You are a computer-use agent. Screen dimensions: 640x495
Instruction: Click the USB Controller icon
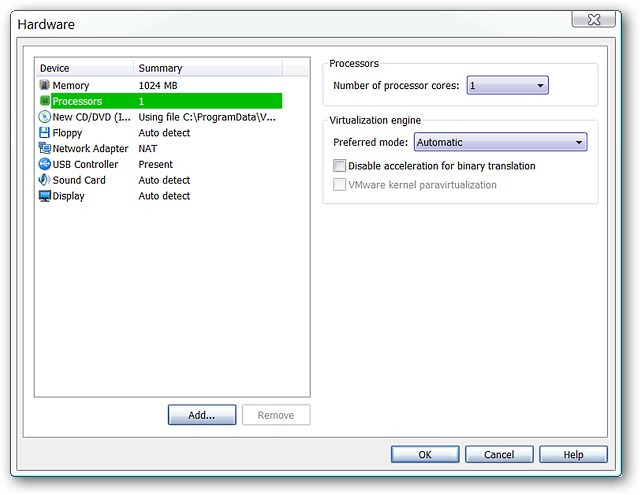tap(44, 164)
